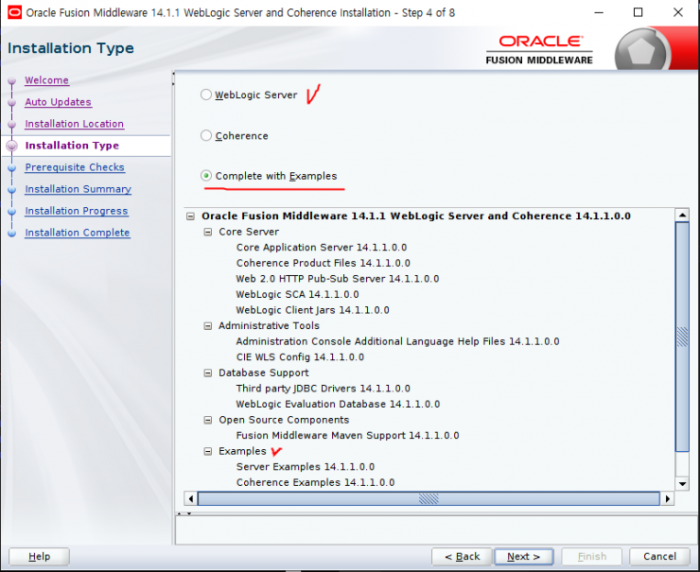Image resolution: width=700 pixels, height=572 pixels.
Task: Select WebLogic SCA 14.1.1.0.0 row
Action: coord(297,294)
